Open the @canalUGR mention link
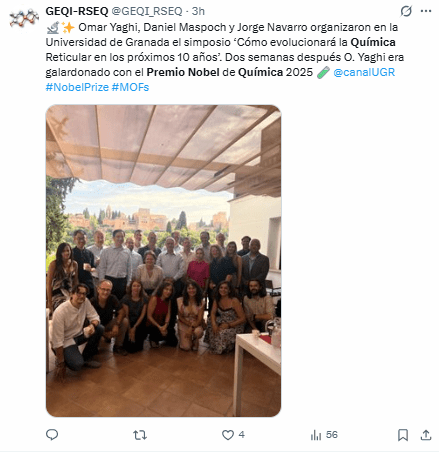Viewport: 439px width, 453px height. click(x=364, y=72)
